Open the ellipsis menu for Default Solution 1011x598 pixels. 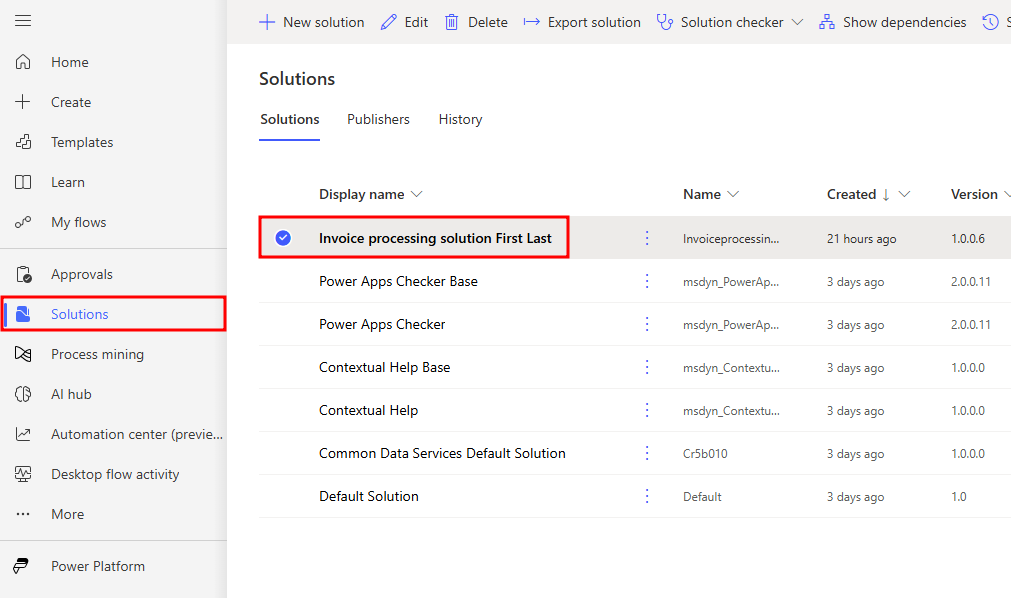646,495
